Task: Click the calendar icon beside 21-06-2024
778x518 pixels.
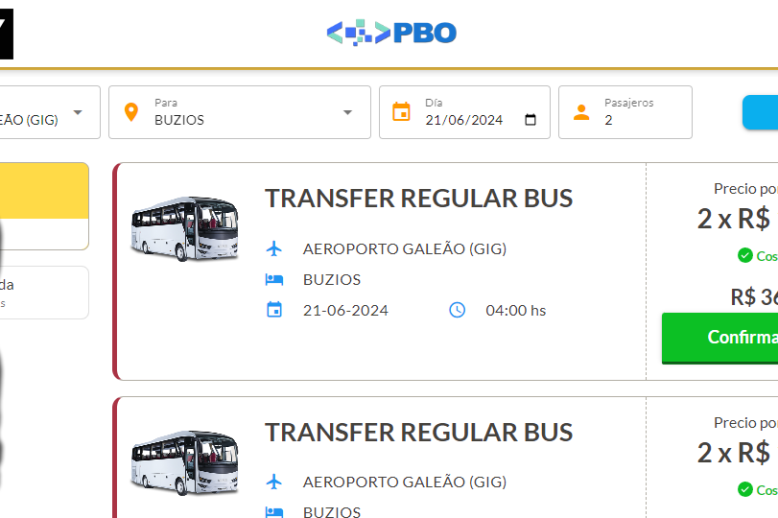Action: pyautogui.click(x=274, y=310)
